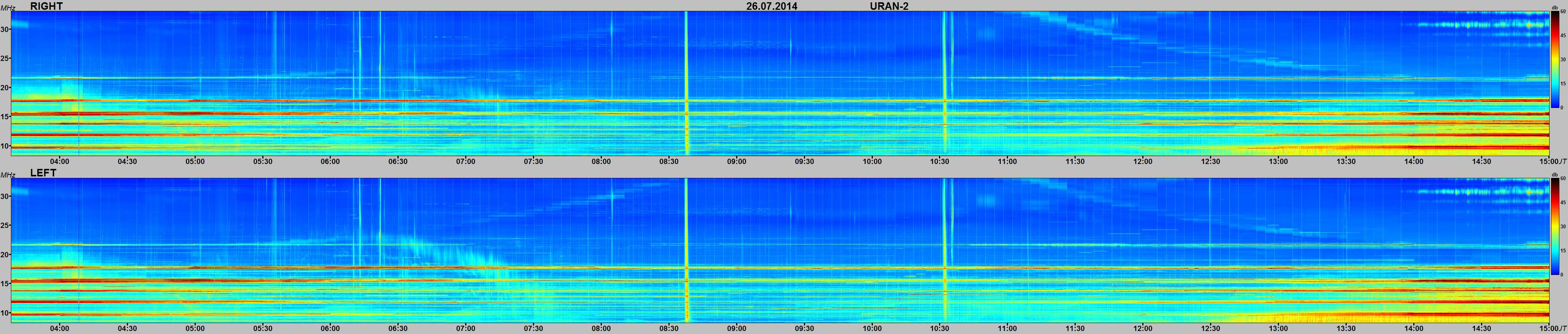Click the 09:00 time tick under LEFT panel

point(737,328)
